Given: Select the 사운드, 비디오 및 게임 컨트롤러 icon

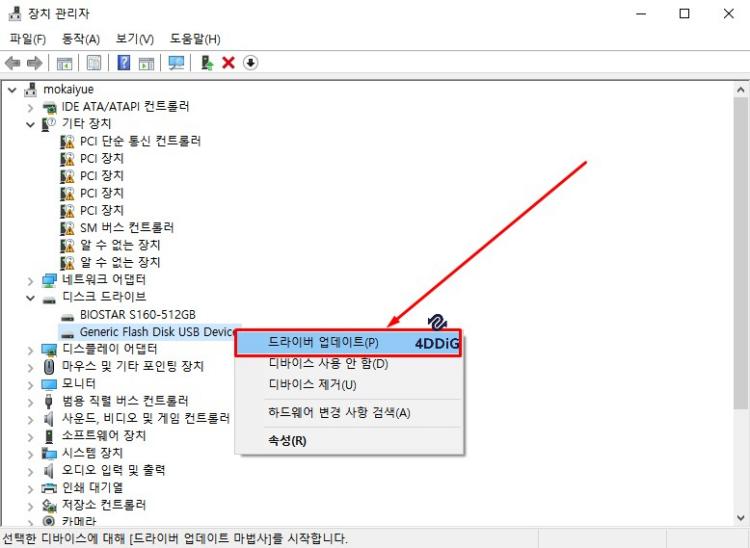Looking at the screenshot, I should [48, 419].
